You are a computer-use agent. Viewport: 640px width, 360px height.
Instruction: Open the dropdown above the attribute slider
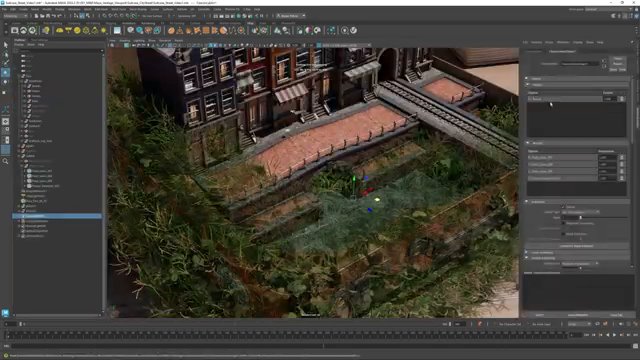click(580, 212)
